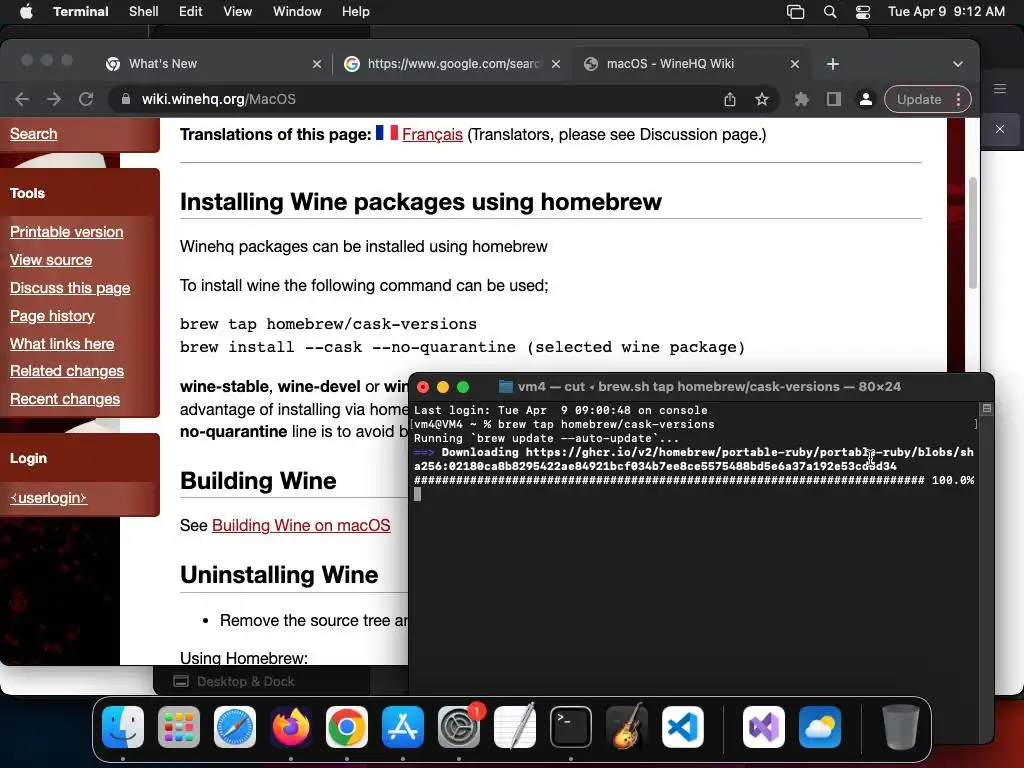Click the userlogin link
The image size is (1024, 768).
(48, 498)
